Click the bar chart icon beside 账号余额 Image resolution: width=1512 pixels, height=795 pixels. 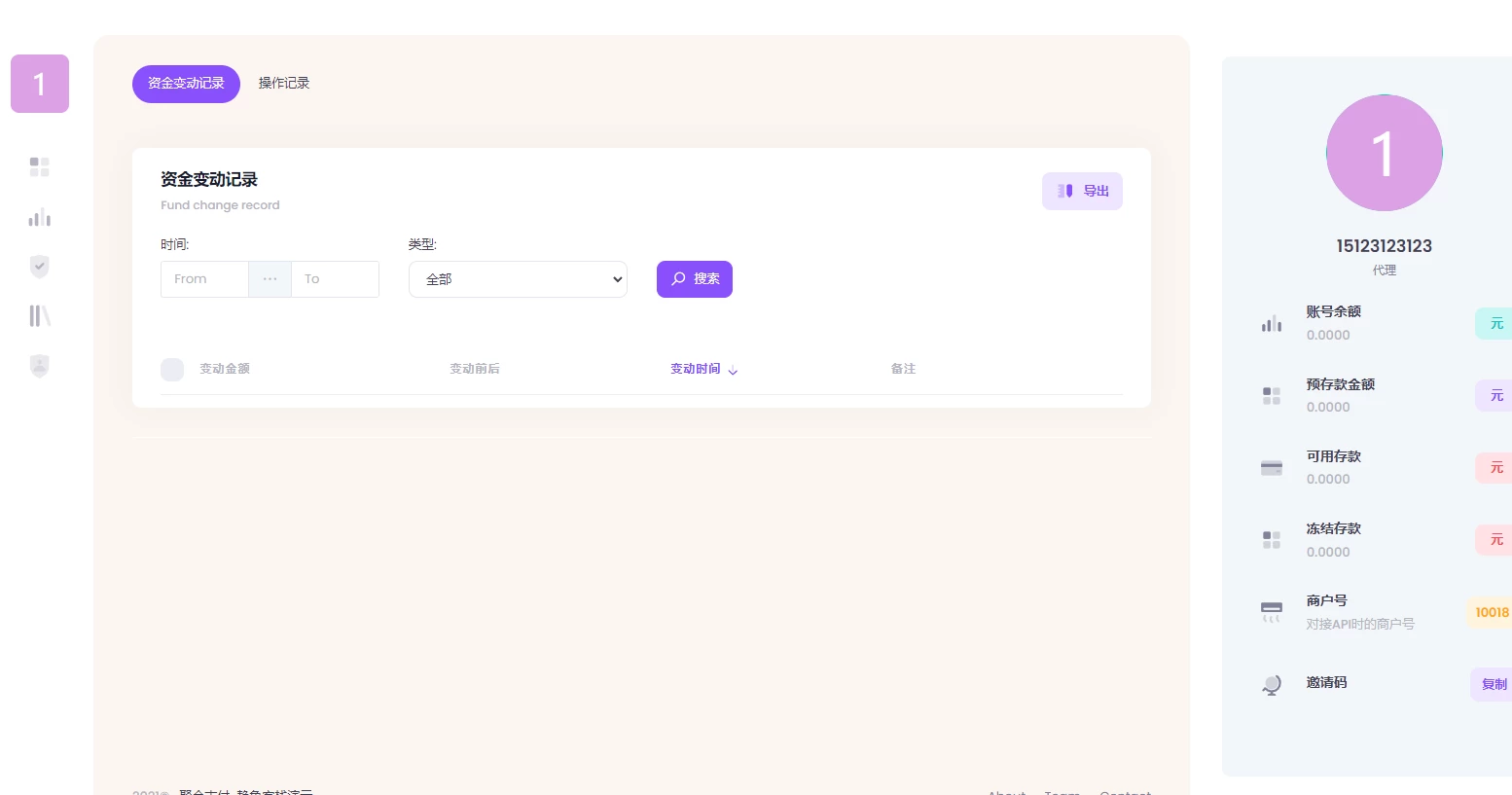[1272, 323]
